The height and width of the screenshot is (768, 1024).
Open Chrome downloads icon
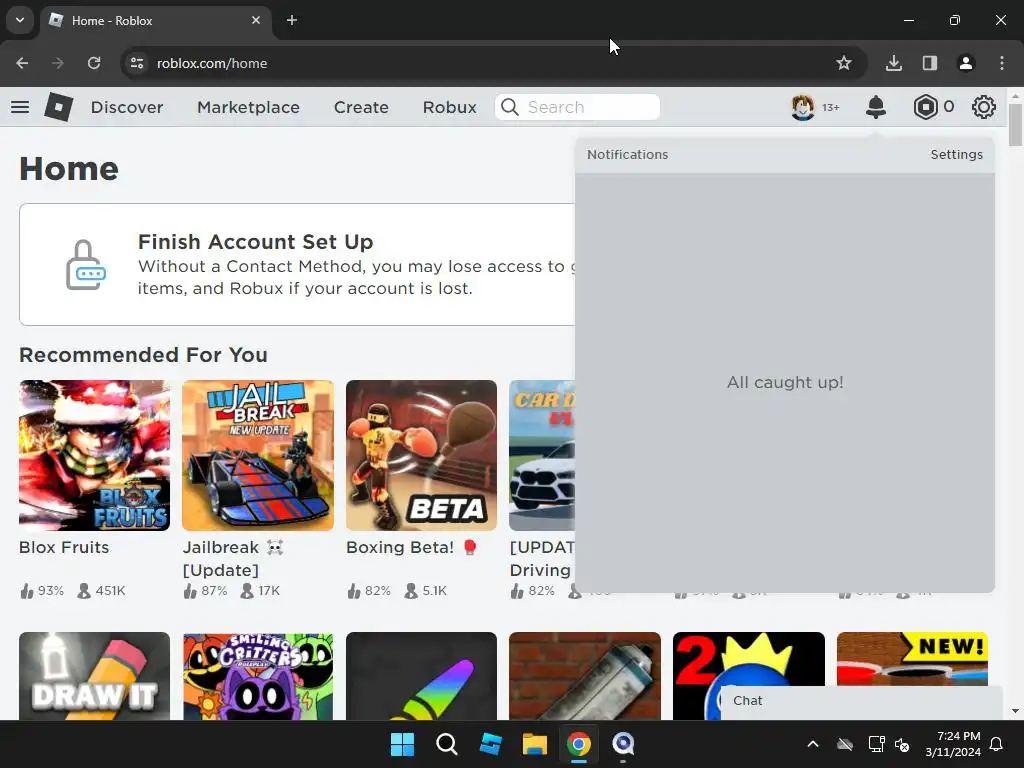(894, 63)
